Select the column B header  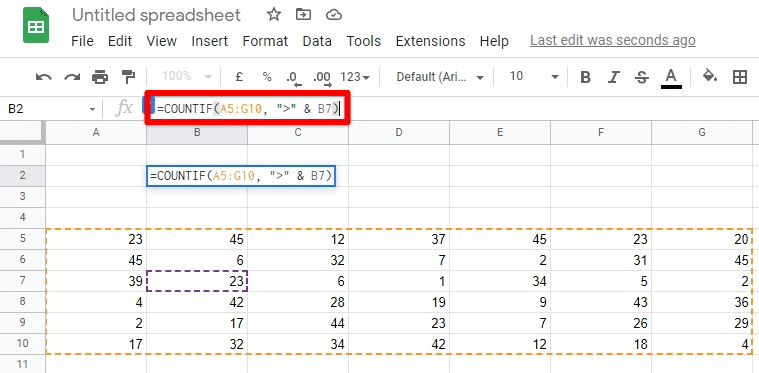point(197,132)
